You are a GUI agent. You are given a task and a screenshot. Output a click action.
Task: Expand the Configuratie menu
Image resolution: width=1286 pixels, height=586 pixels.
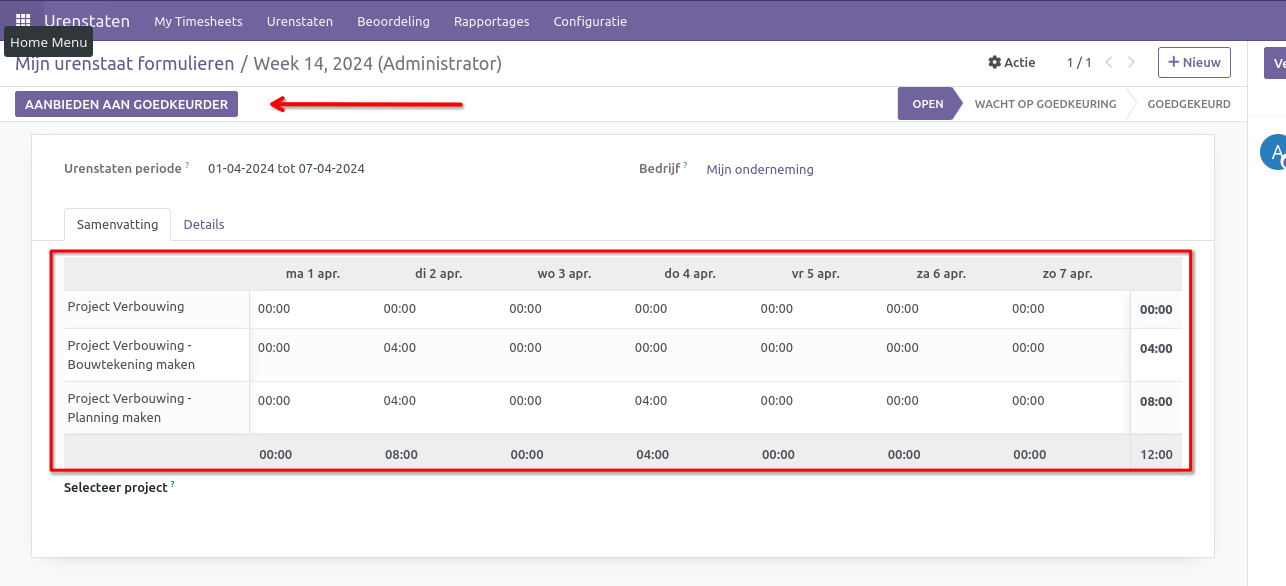tap(590, 21)
